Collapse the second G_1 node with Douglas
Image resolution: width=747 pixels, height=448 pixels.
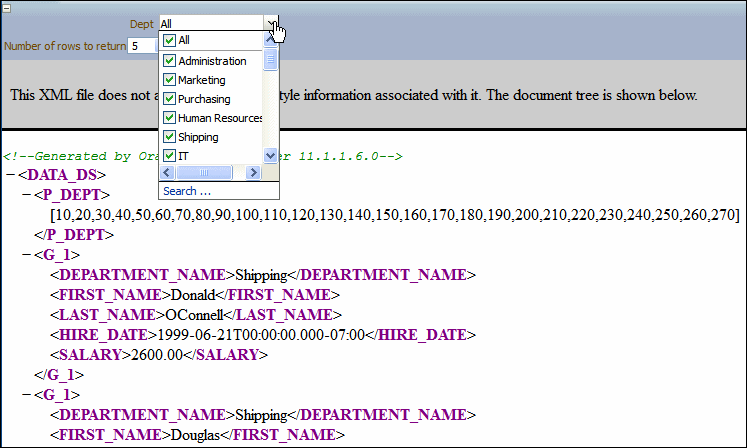point(27,395)
